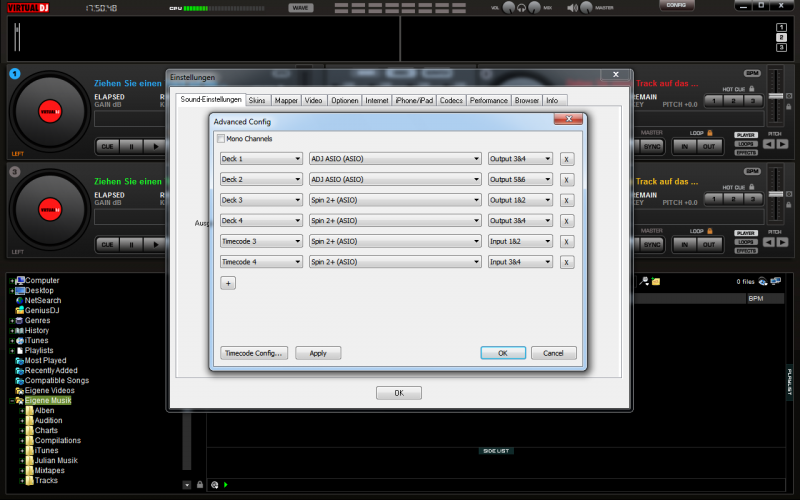Open the Deck 1 source dropdown
This screenshot has width=800, height=500.
[261, 159]
